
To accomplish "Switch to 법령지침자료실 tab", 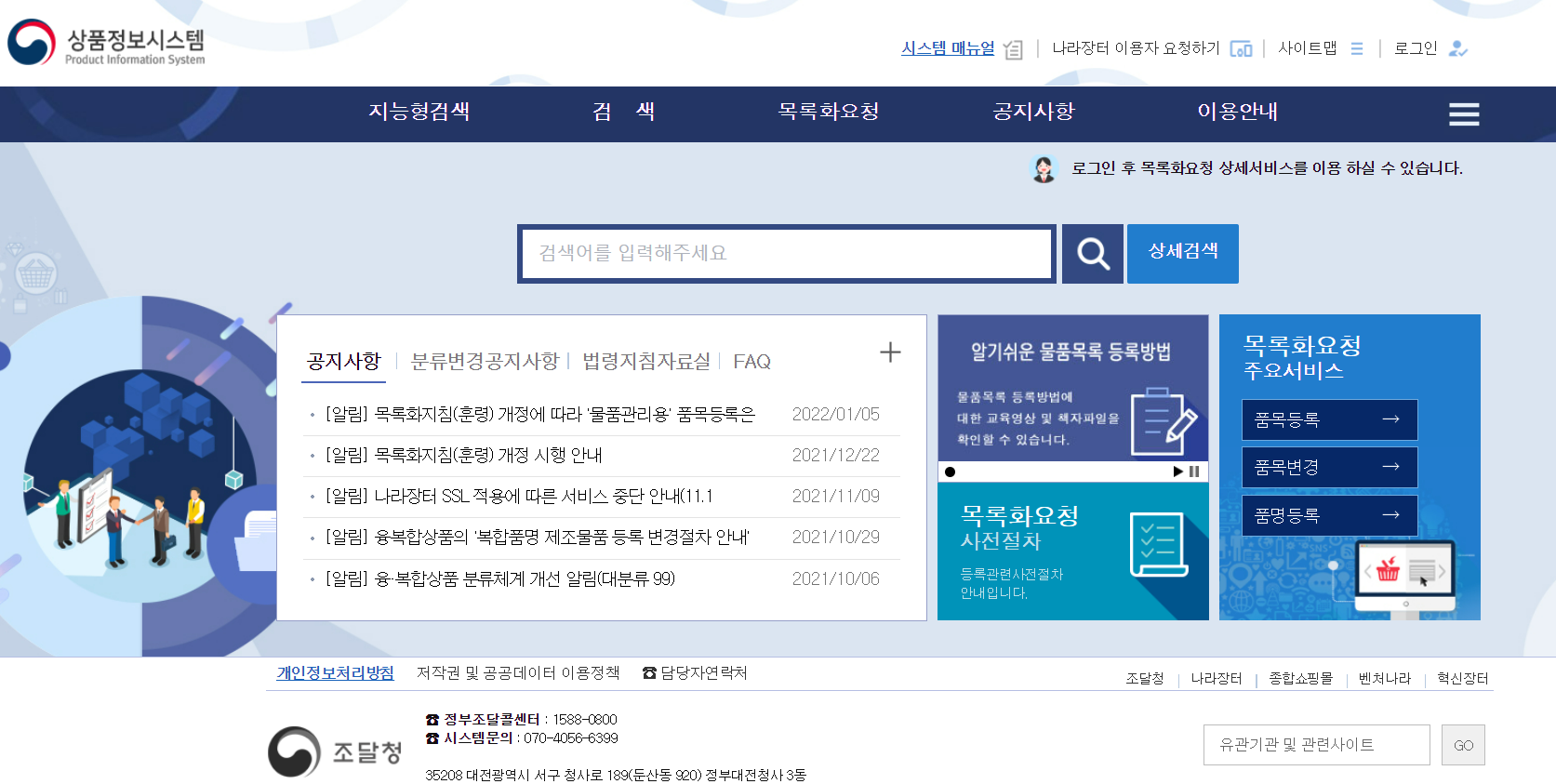I will 646,362.
